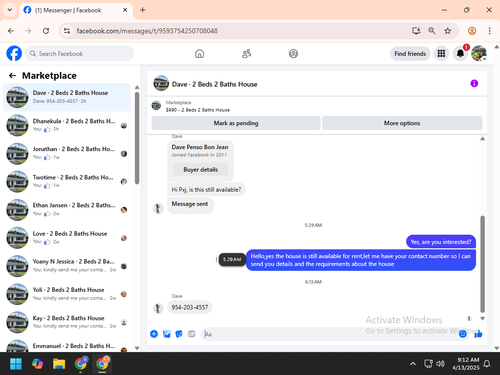
Task: Close the Messenger browser tab
Action: [x=125, y=10]
